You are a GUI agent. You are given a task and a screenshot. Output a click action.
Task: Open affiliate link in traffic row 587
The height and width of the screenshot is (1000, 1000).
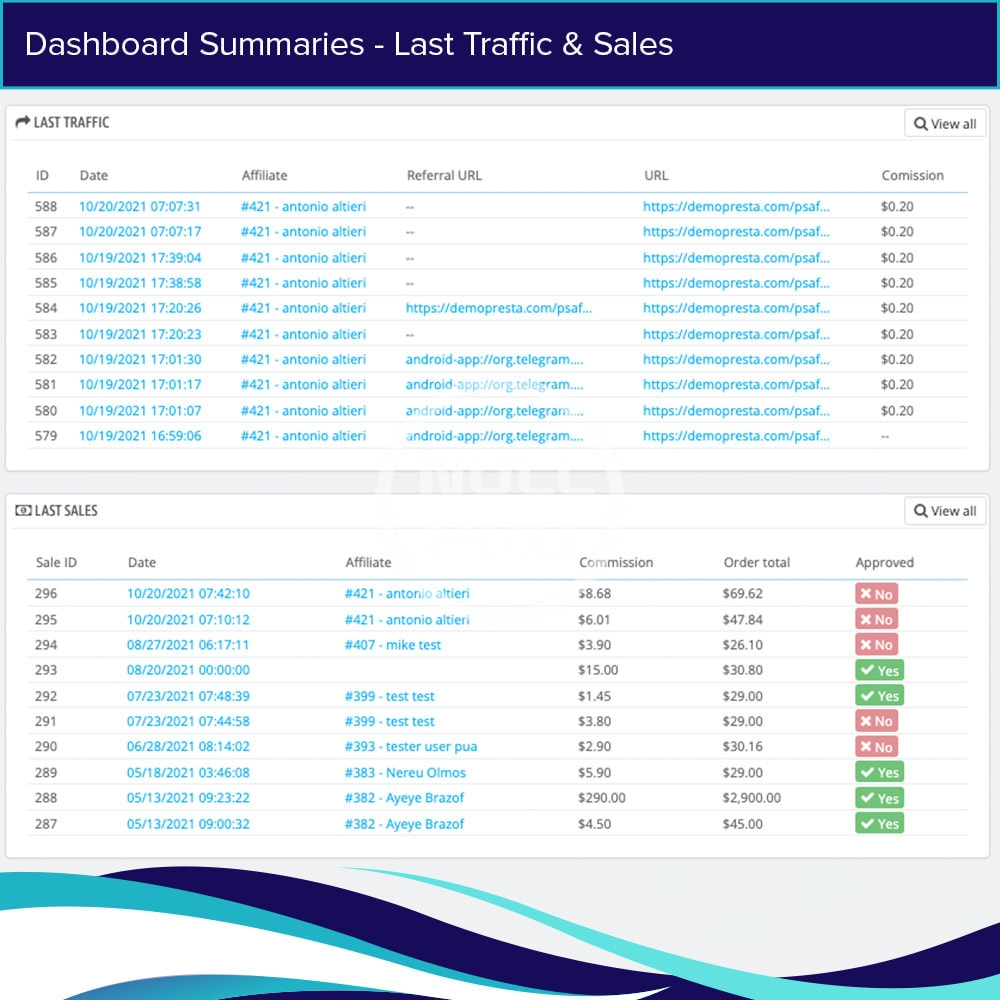(303, 232)
